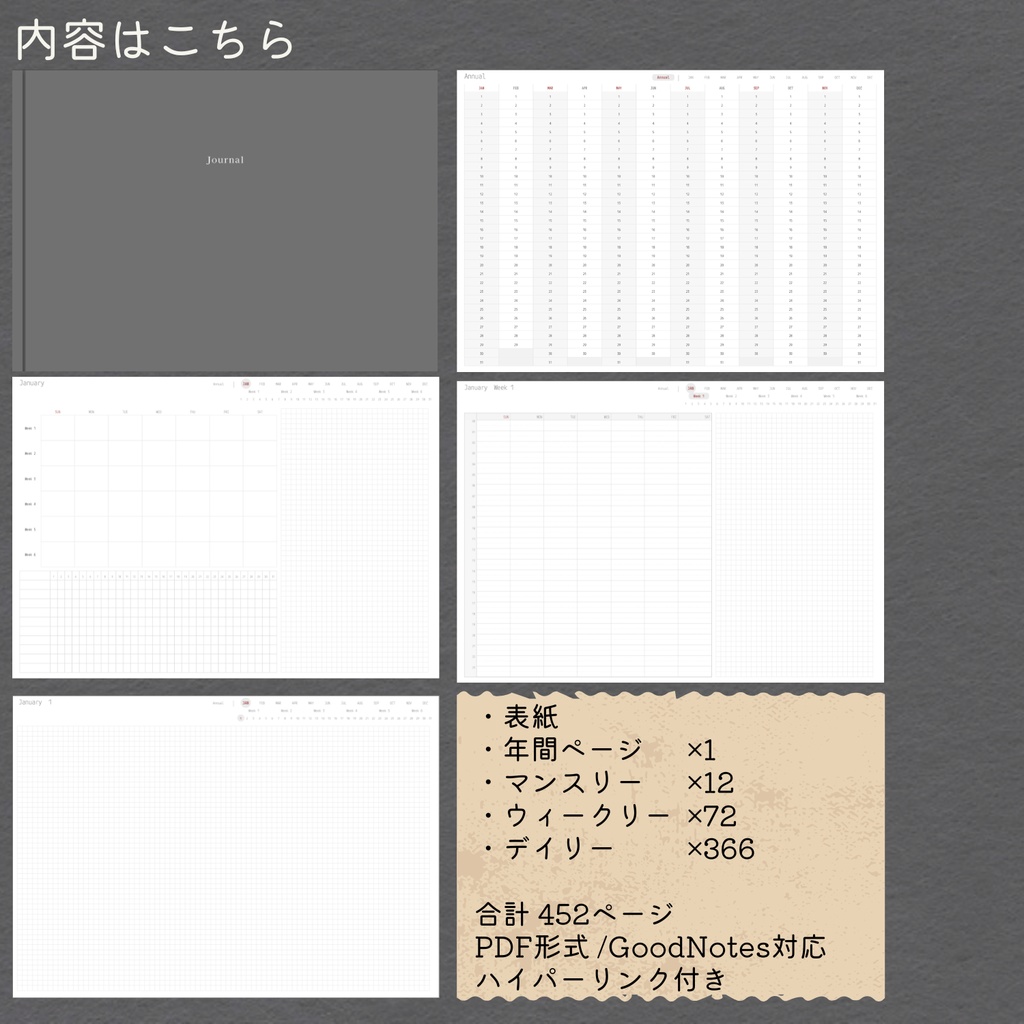
Task: Click the JAN column header on annual page
Action: click(482, 88)
